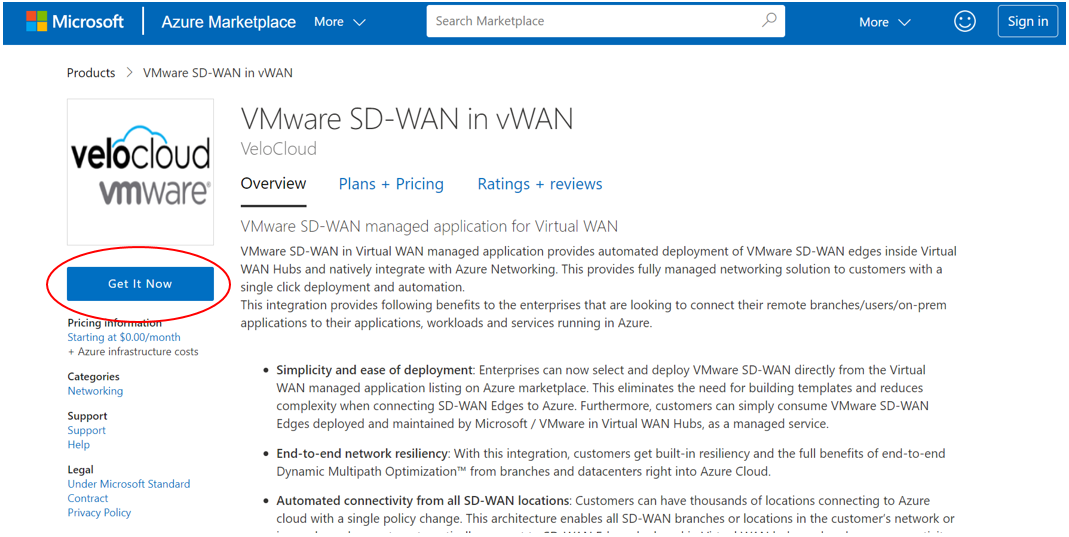
Task: Open Azure Marketplace home link
Action: click(228, 22)
